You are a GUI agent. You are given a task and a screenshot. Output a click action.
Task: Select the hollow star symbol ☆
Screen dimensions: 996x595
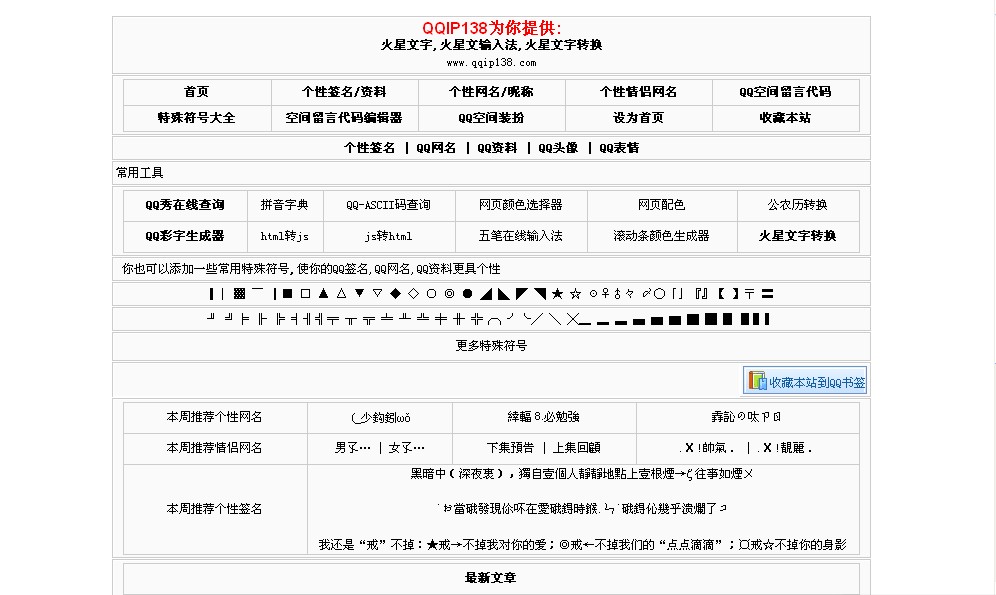tap(575, 293)
